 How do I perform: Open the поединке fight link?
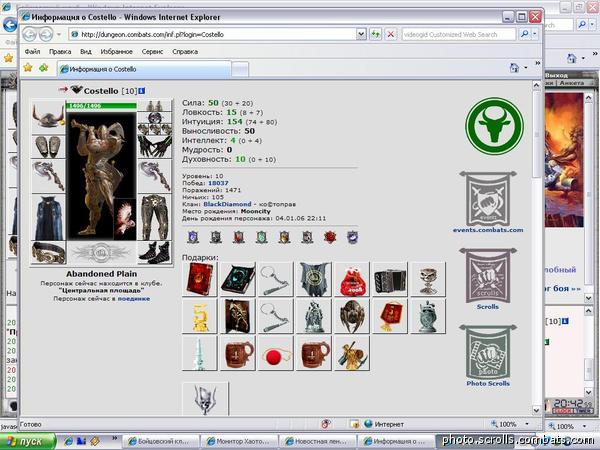pos(134,298)
